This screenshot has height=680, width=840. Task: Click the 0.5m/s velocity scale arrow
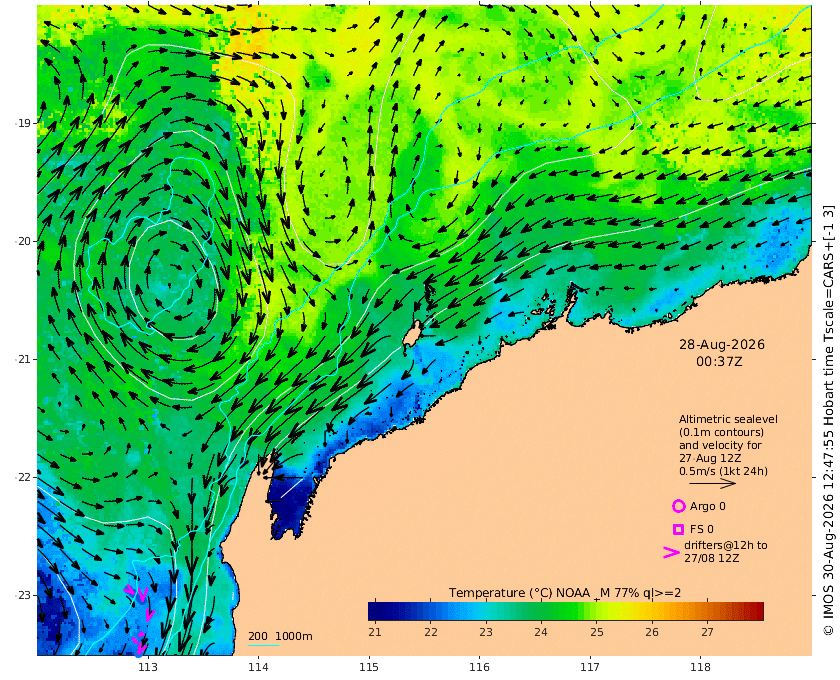[712, 484]
